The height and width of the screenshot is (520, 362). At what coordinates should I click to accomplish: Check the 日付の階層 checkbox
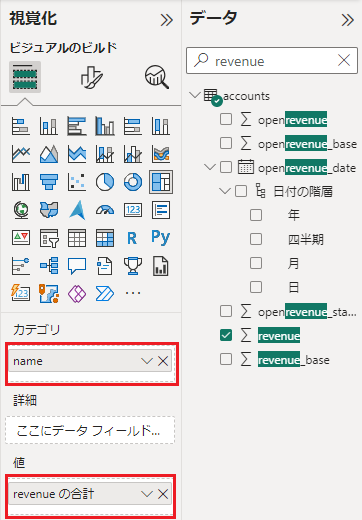click(x=241, y=191)
